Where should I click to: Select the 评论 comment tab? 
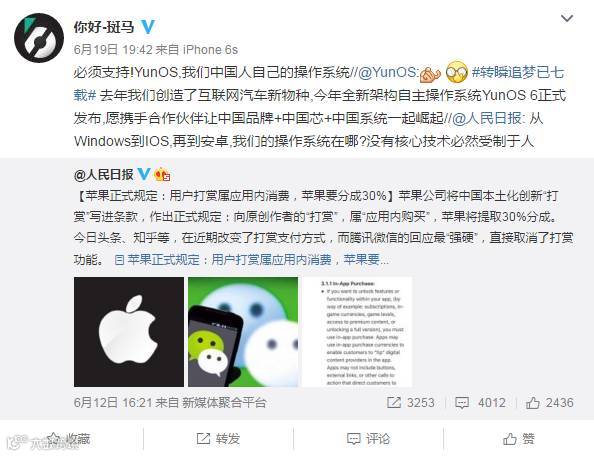(368, 439)
